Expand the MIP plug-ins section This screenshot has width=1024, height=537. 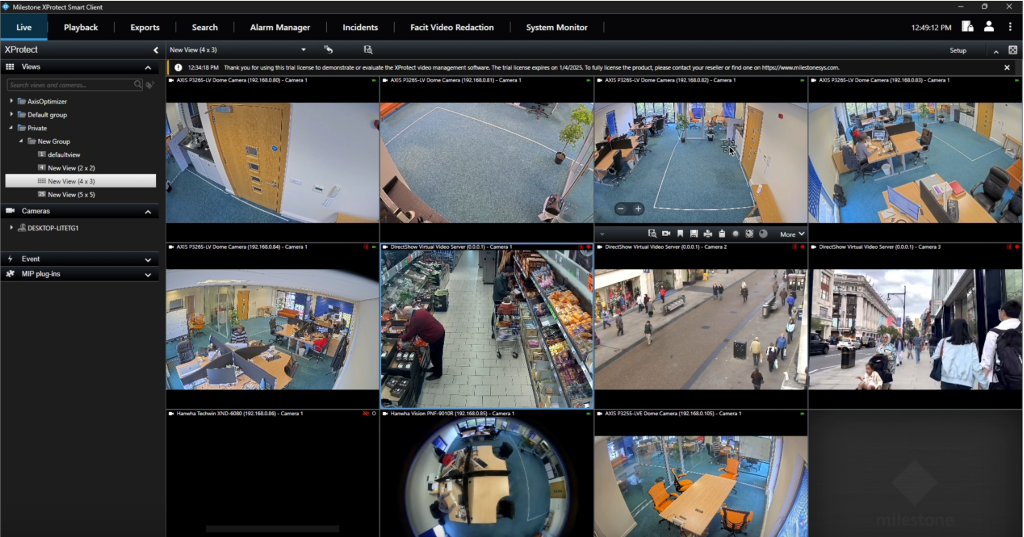[148, 274]
